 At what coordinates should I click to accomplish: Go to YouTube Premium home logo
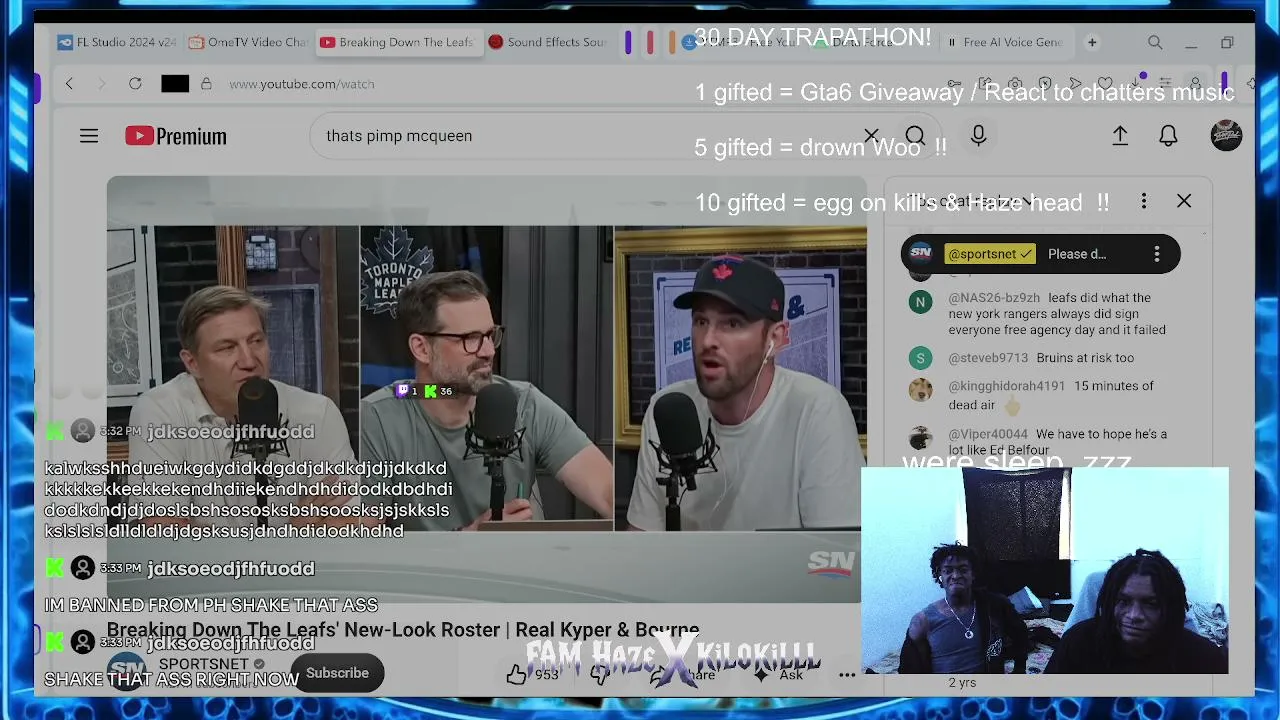[x=176, y=136]
